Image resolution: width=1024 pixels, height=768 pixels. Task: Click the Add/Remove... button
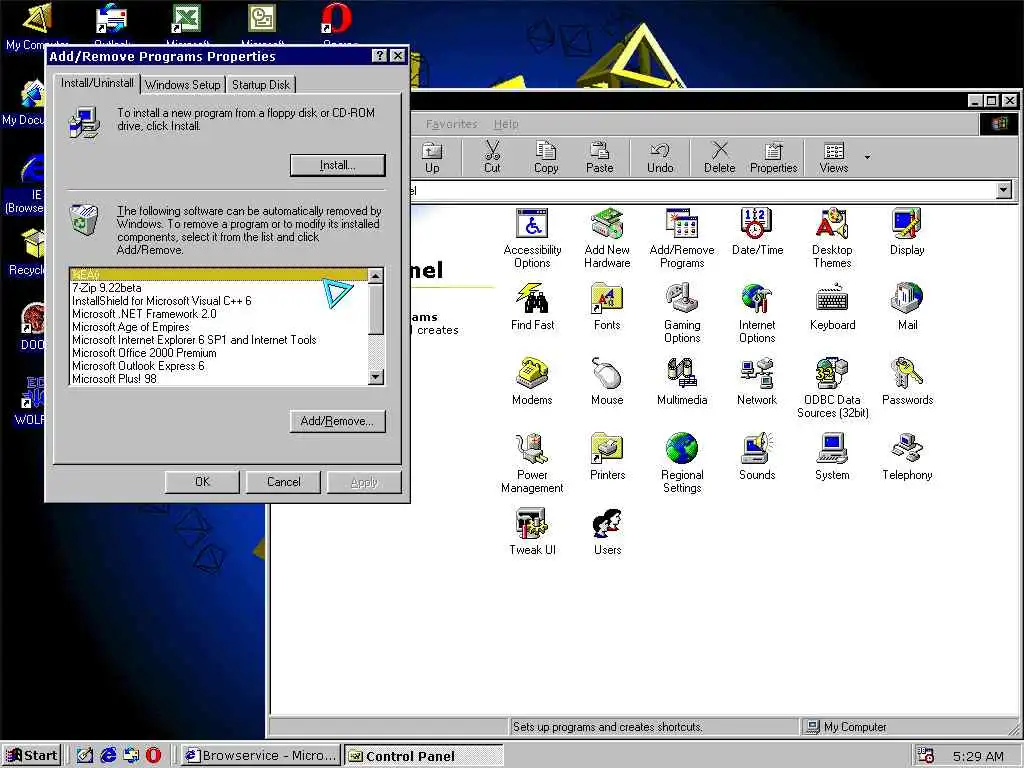(x=338, y=421)
